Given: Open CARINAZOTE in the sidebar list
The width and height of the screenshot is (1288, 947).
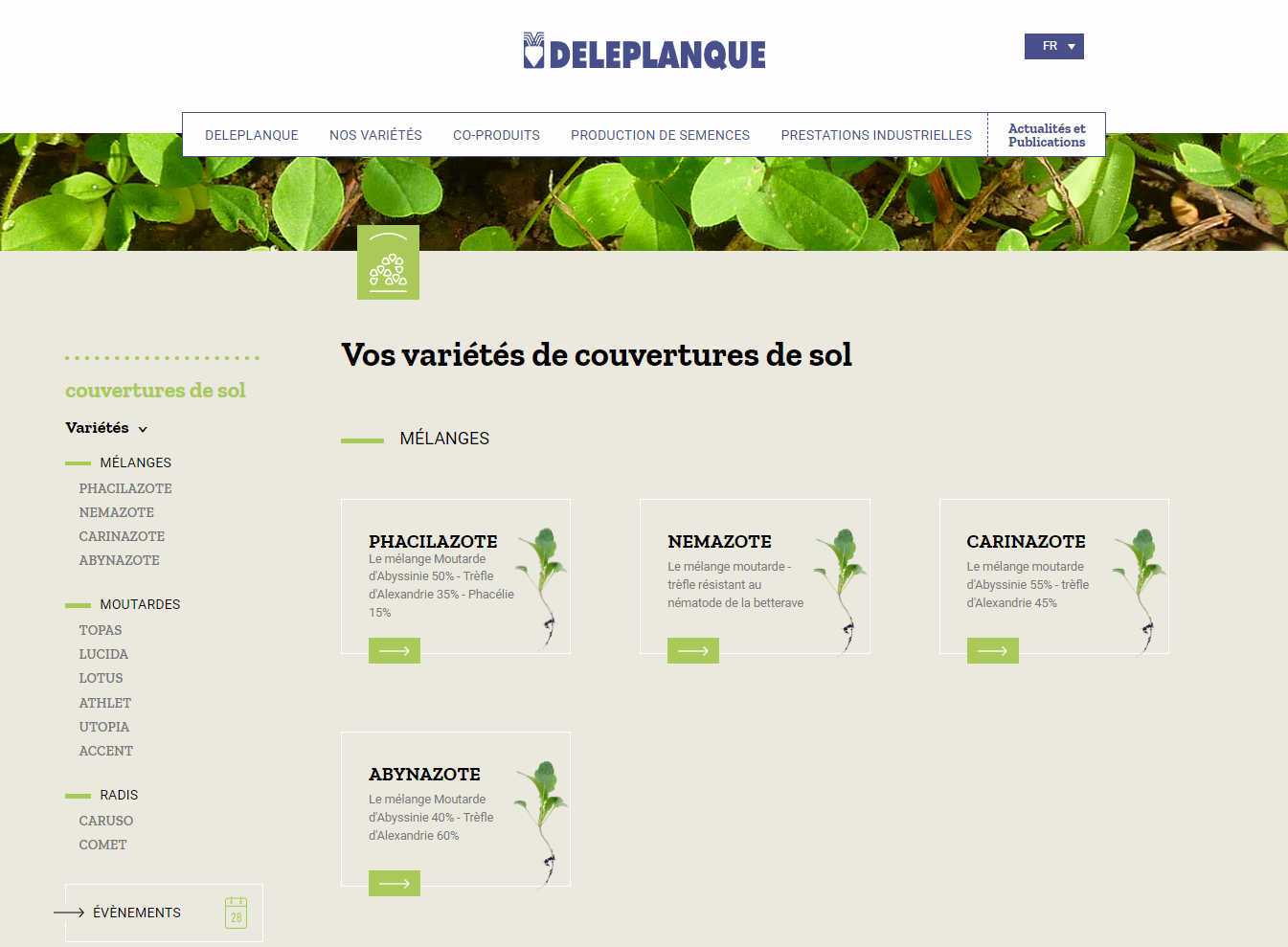Looking at the screenshot, I should (x=122, y=536).
